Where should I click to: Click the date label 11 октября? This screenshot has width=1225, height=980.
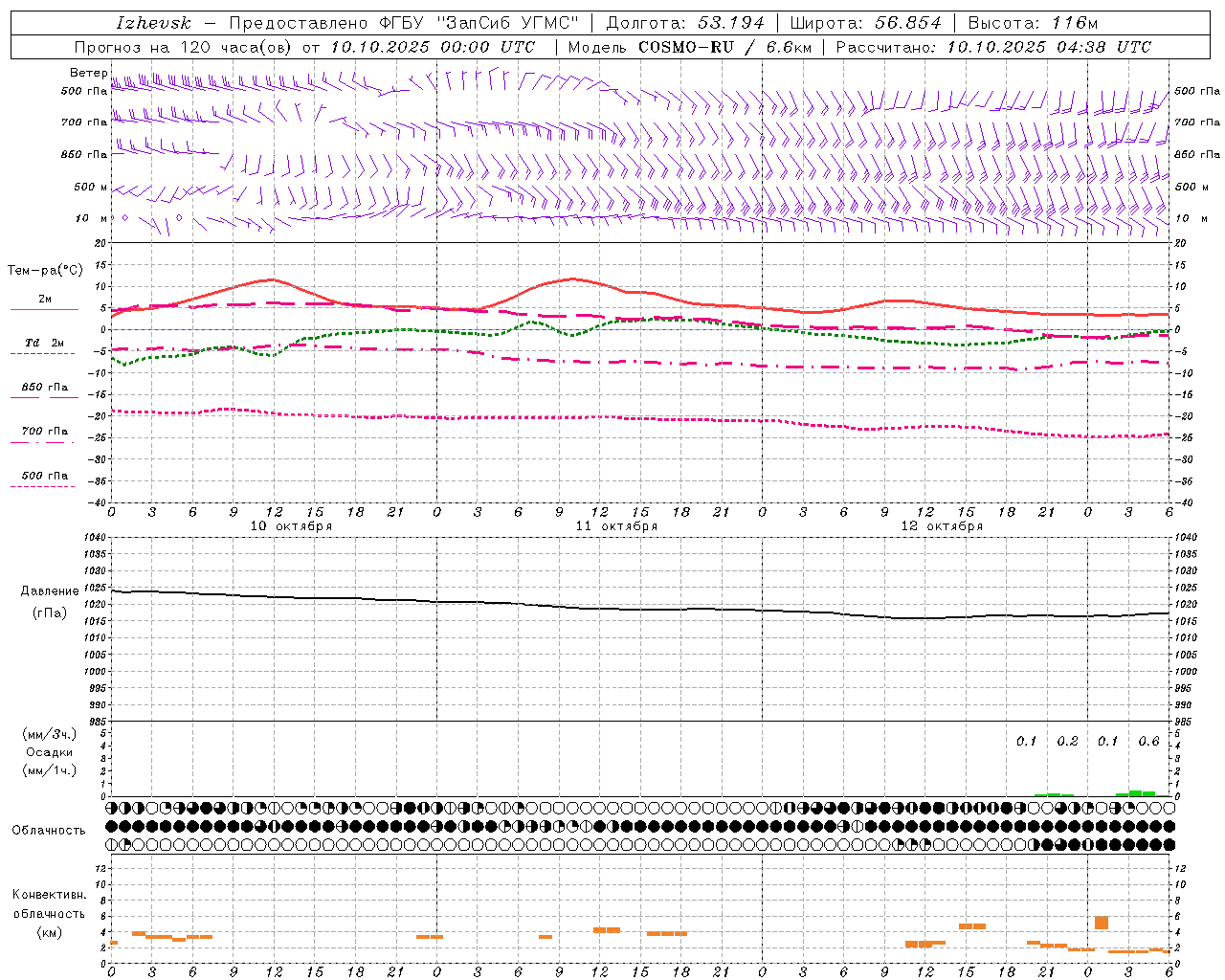click(617, 526)
